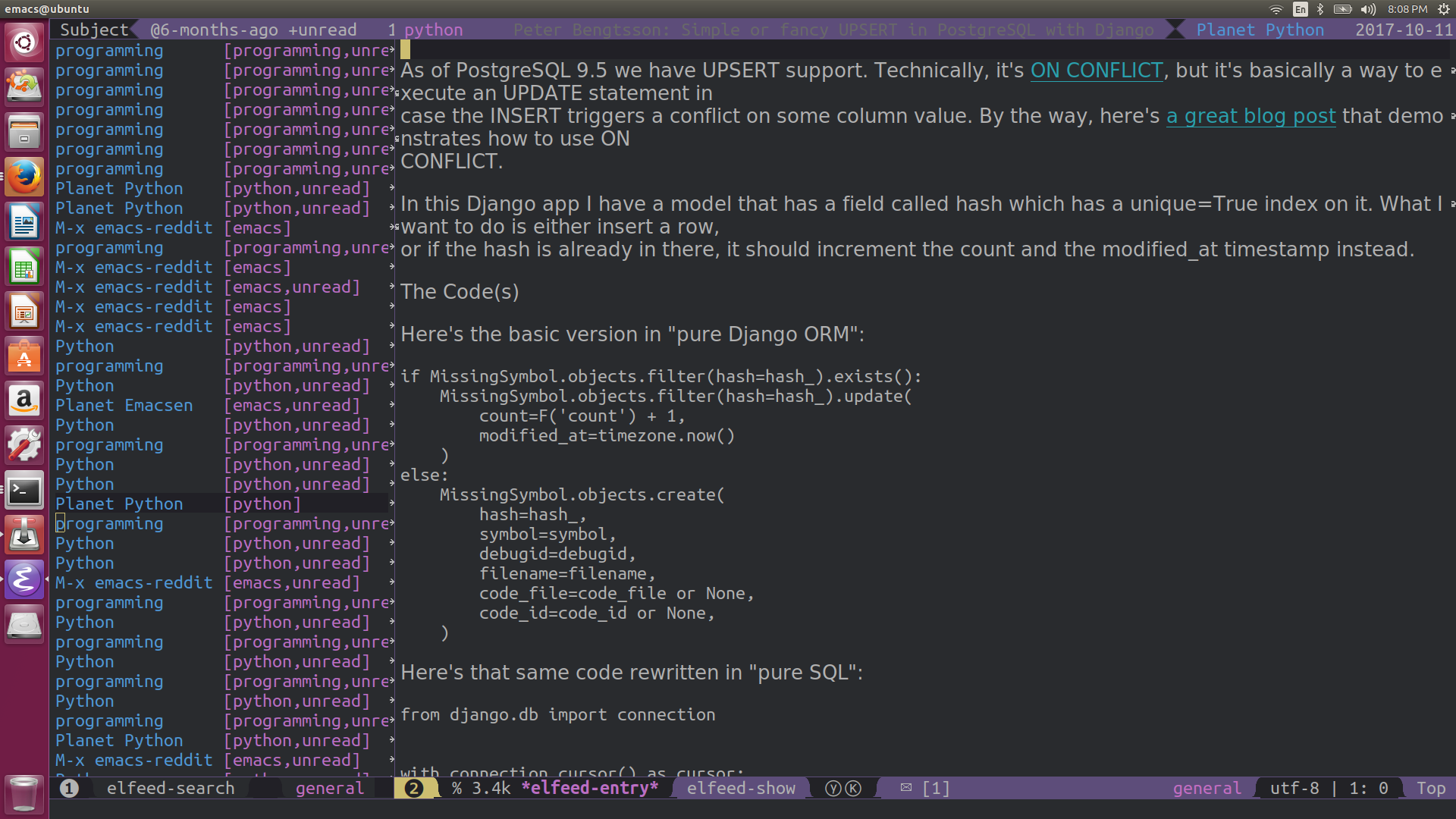Open the sound volume indicator
The image size is (1456, 819).
pos(1368,9)
